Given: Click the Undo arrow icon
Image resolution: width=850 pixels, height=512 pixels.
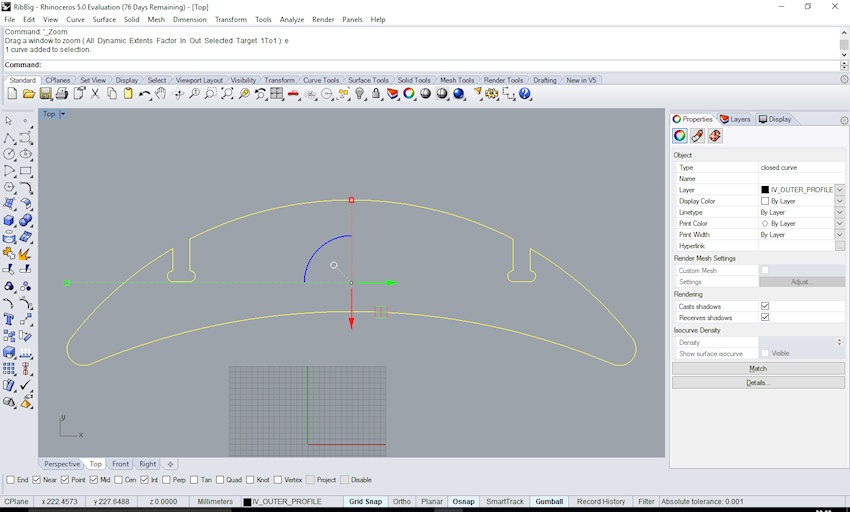Looking at the screenshot, I should (x=144, y=94).
